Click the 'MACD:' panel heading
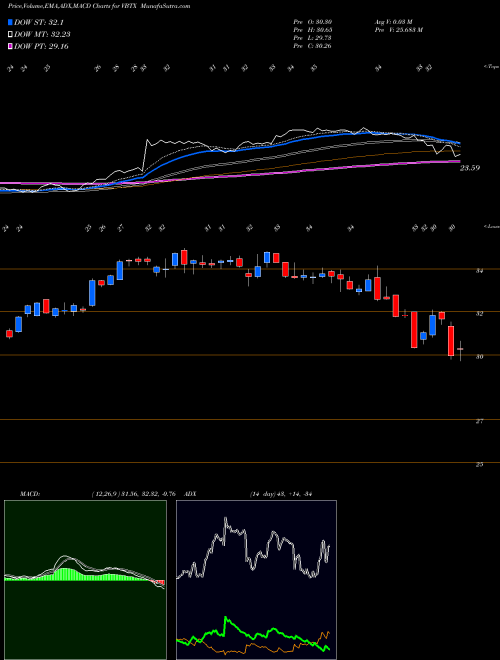 (x=29, y=494)
